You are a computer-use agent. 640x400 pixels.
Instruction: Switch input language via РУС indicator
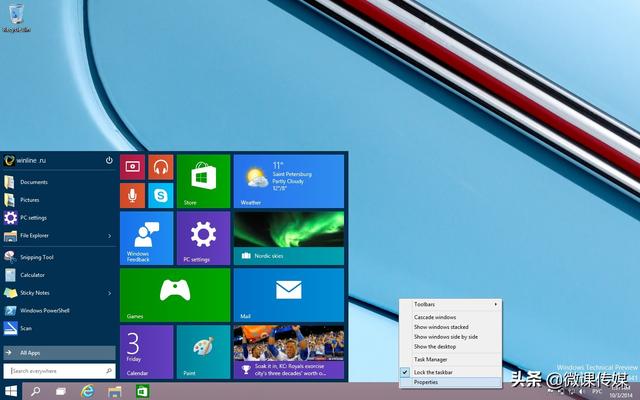click(x=597, y=392)
